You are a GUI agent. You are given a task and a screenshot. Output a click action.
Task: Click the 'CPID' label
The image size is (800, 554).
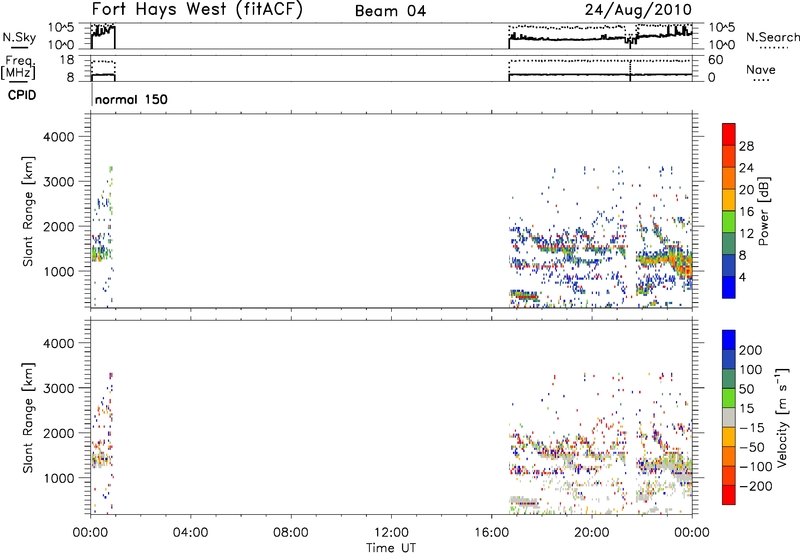[22, 95]
